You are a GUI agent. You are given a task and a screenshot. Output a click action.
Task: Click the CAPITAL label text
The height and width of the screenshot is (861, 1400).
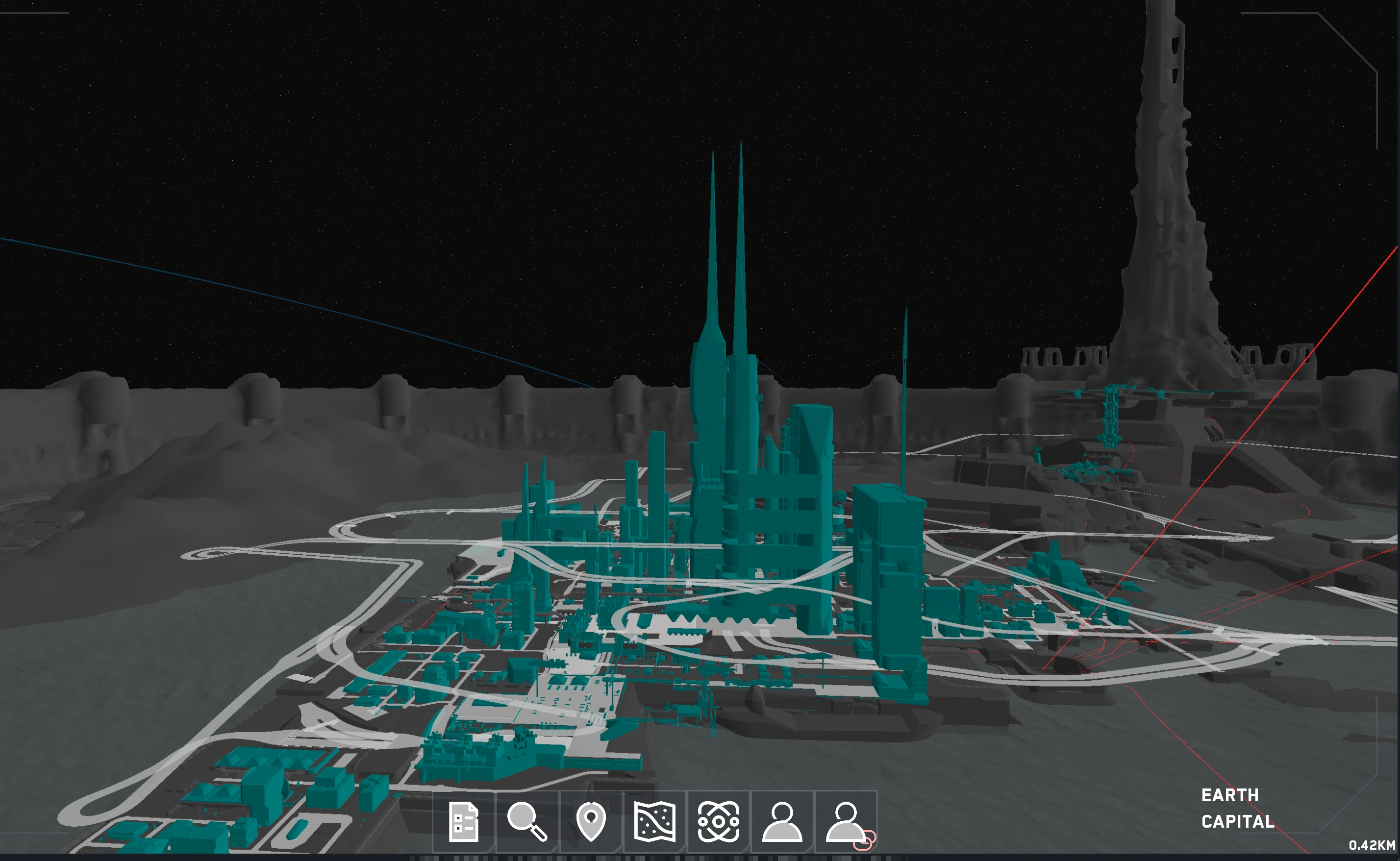1237,821
